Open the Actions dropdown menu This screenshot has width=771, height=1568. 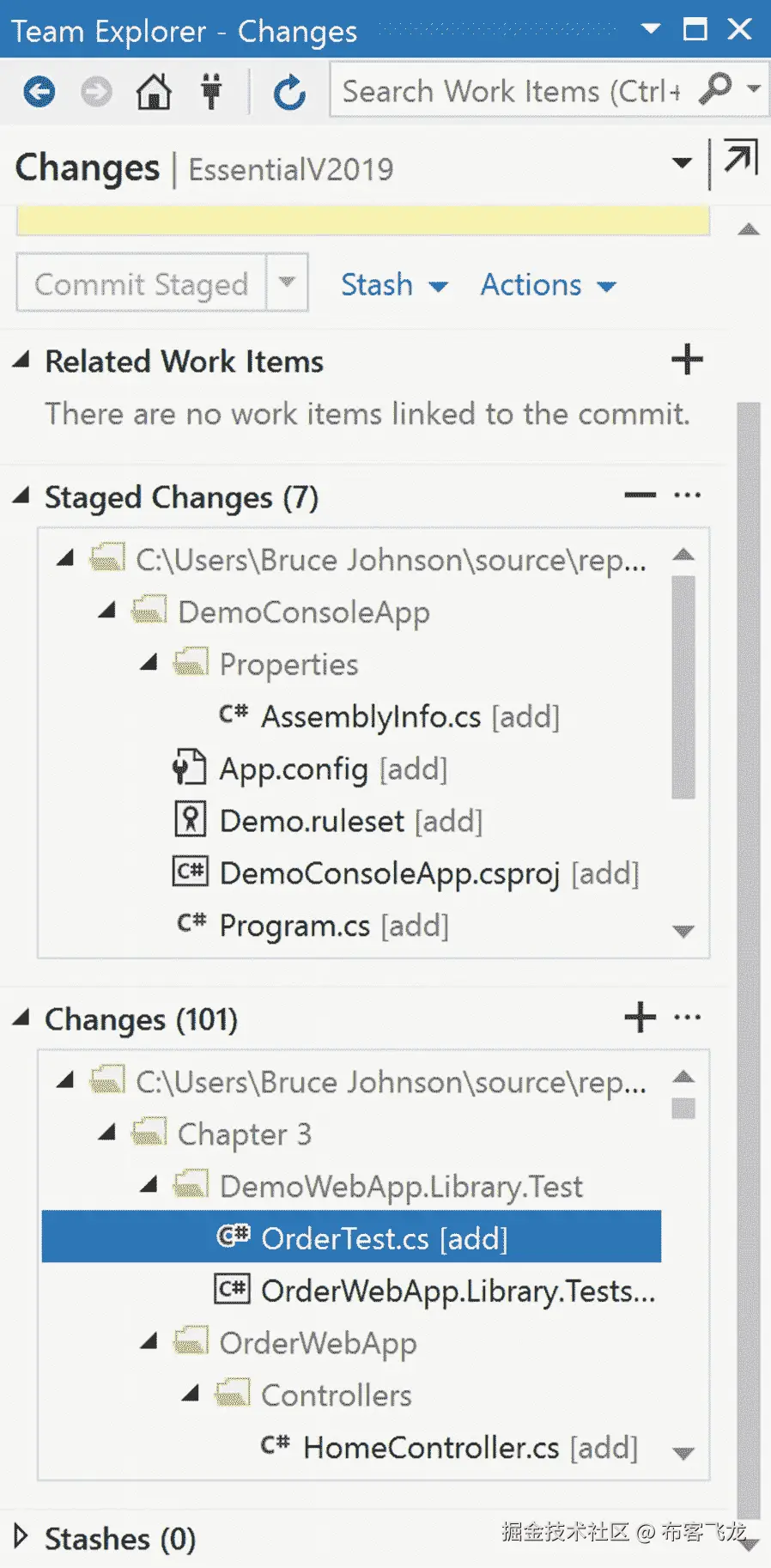tap(548, 285)
